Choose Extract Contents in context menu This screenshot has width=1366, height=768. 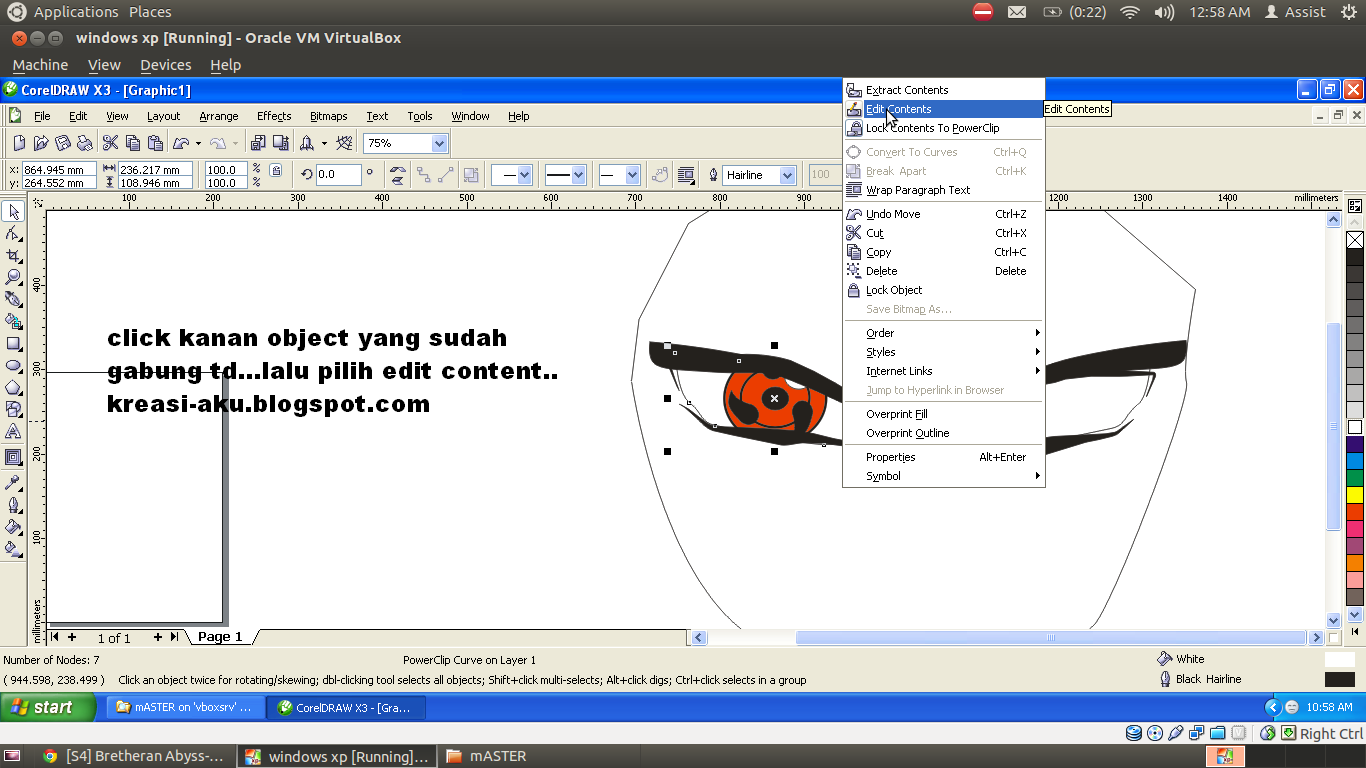(943, 90)
